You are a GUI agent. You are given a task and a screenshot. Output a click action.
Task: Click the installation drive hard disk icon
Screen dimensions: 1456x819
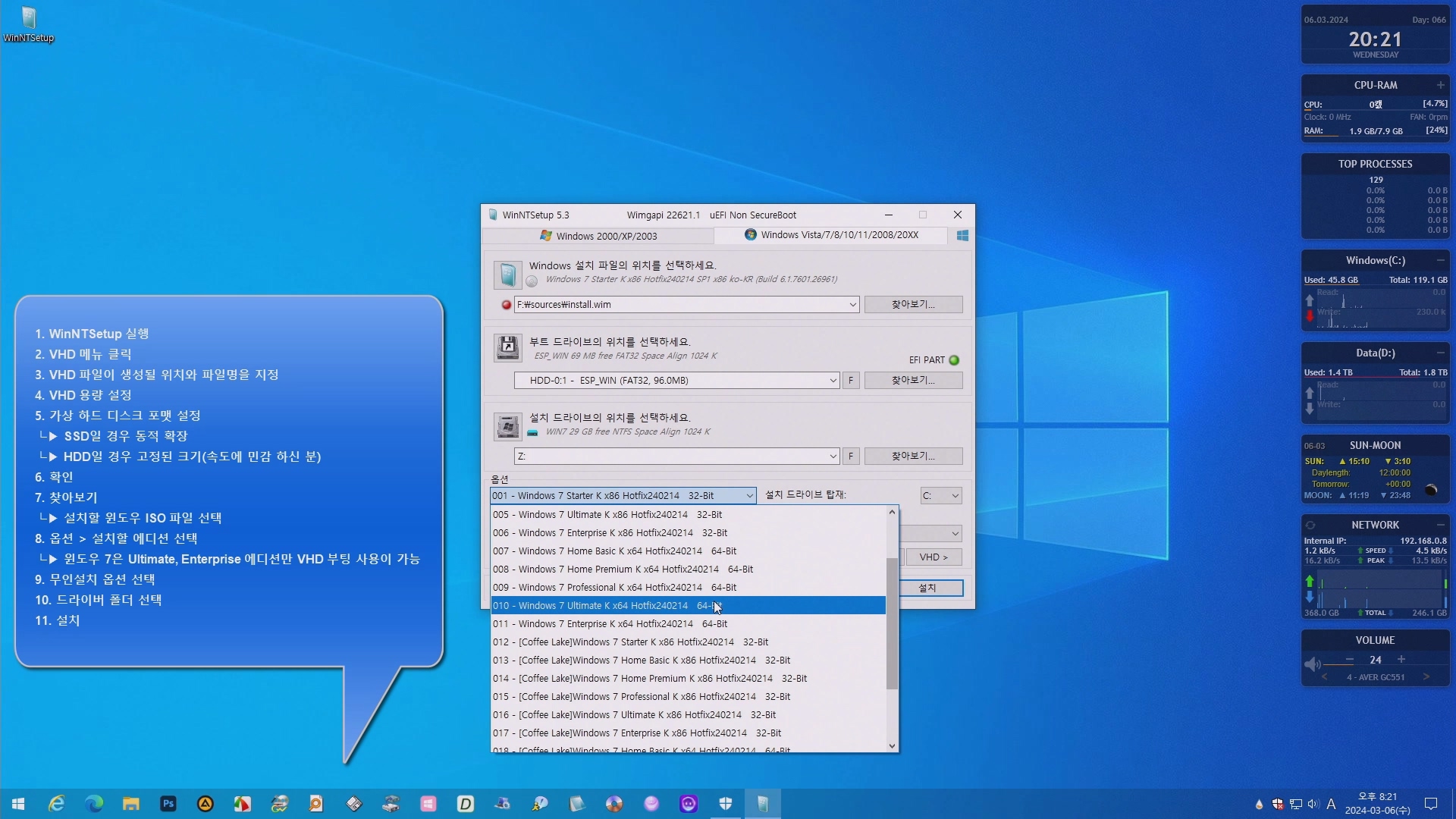click(507, 426)
